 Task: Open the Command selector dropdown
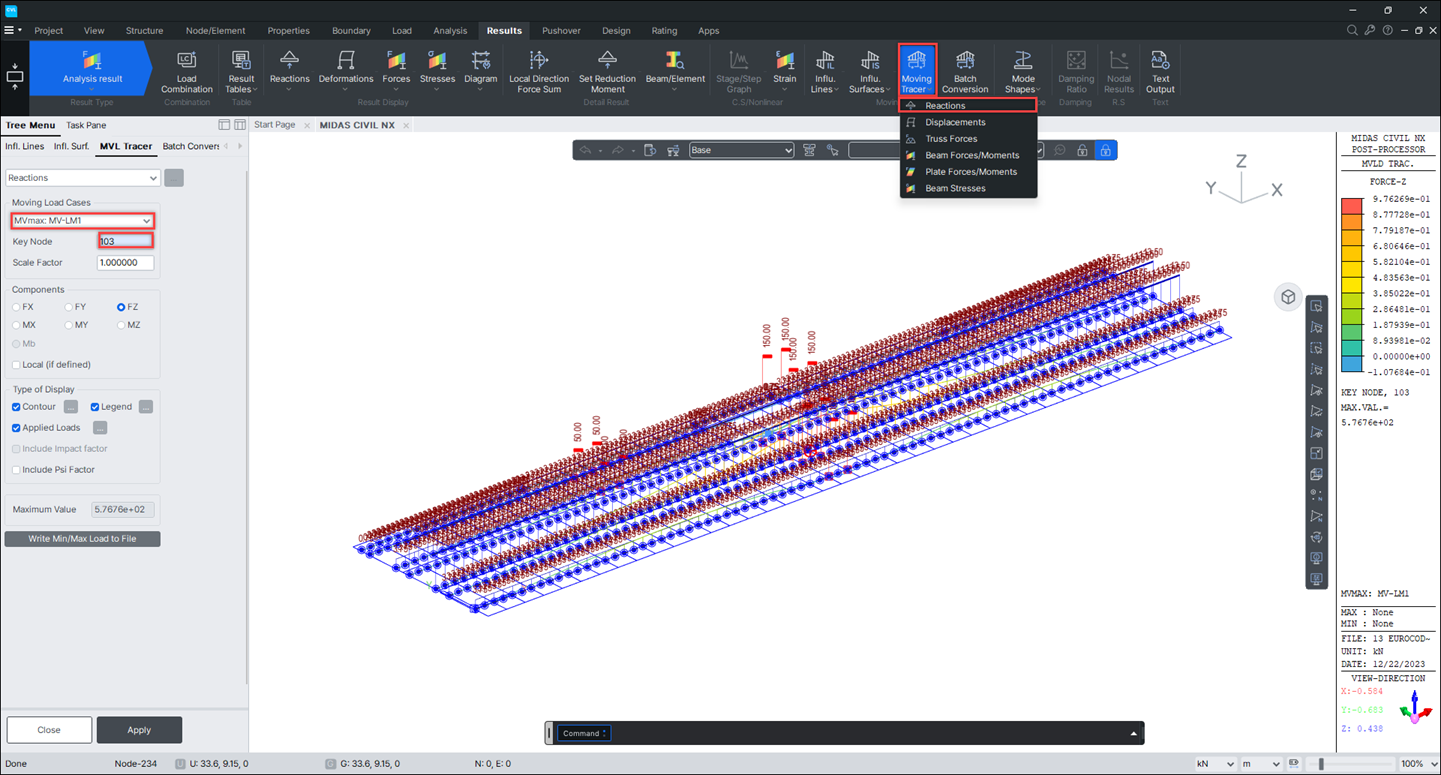583,734
